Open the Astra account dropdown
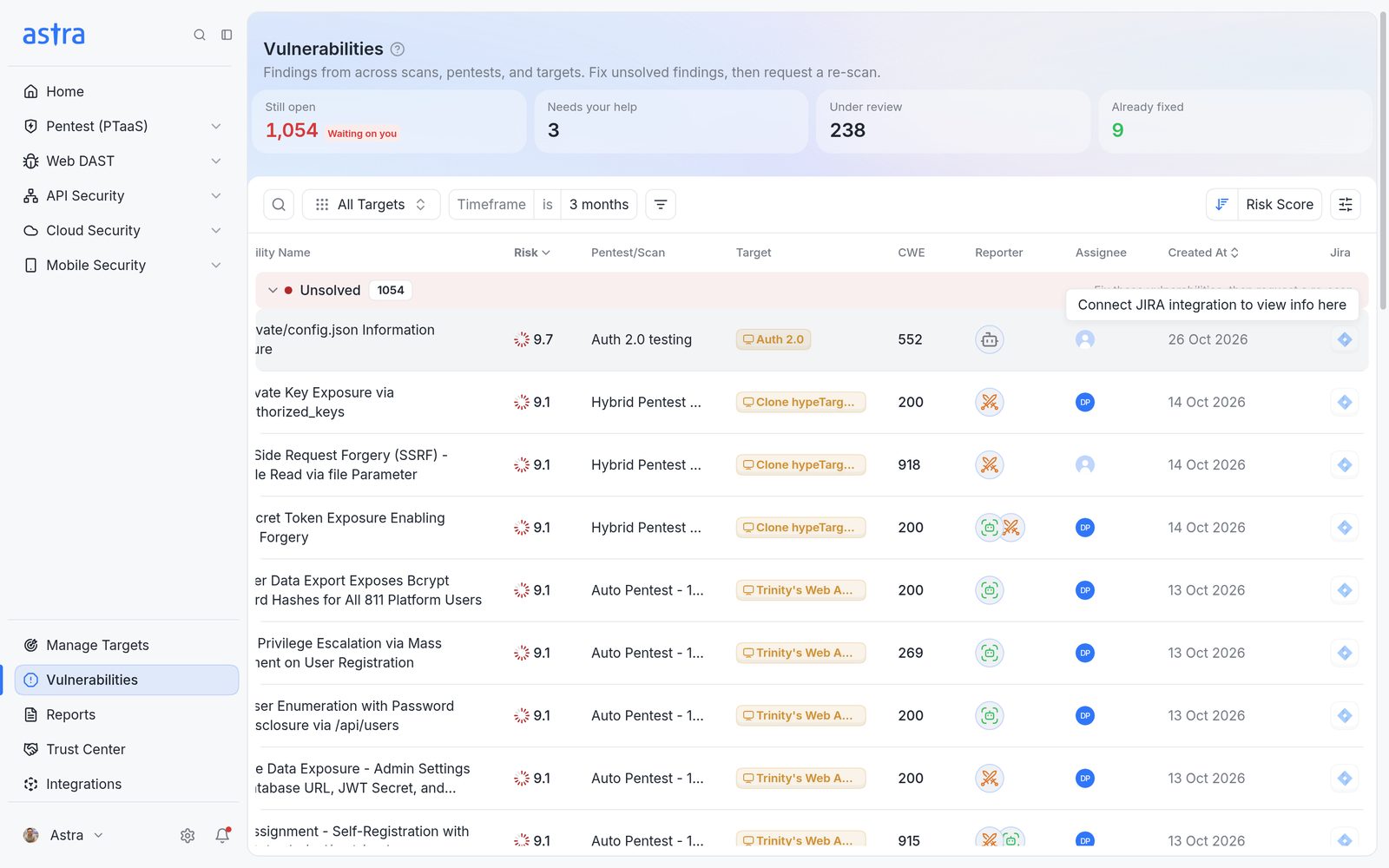Viewport: 1389px width, 868px height. (x=63, y=835)
